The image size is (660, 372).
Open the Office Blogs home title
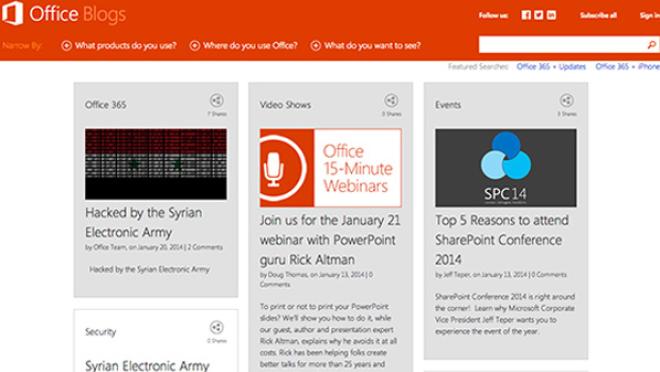pos(78,14)
